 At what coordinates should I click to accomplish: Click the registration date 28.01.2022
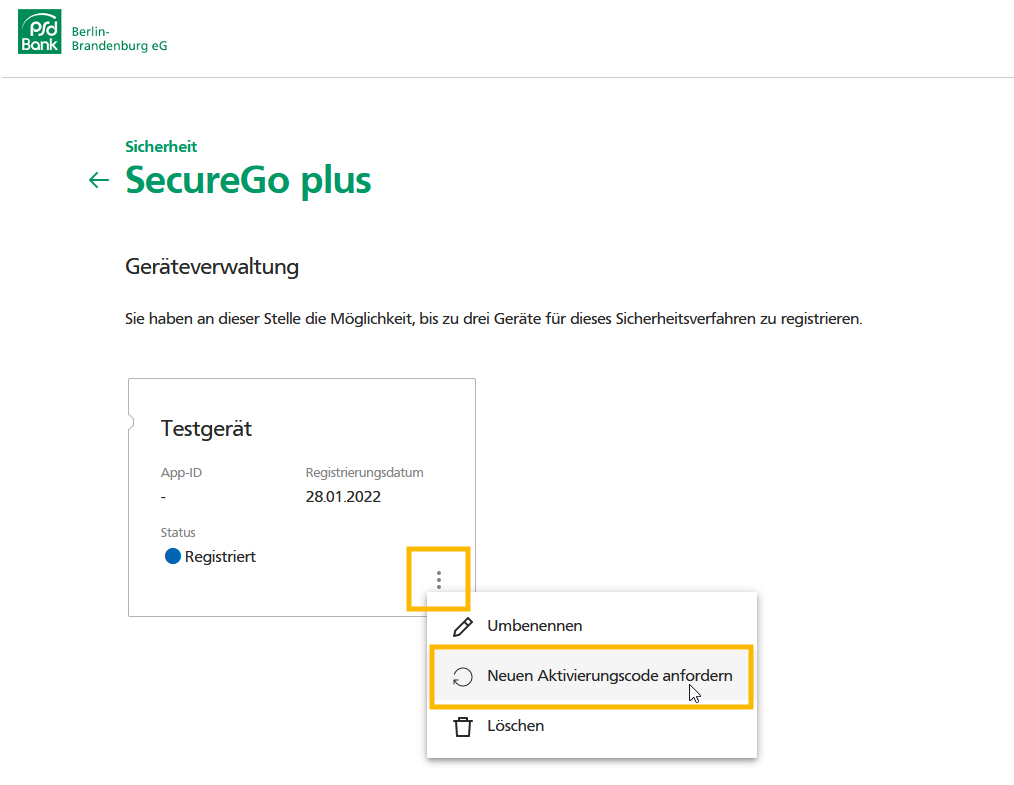343,497
